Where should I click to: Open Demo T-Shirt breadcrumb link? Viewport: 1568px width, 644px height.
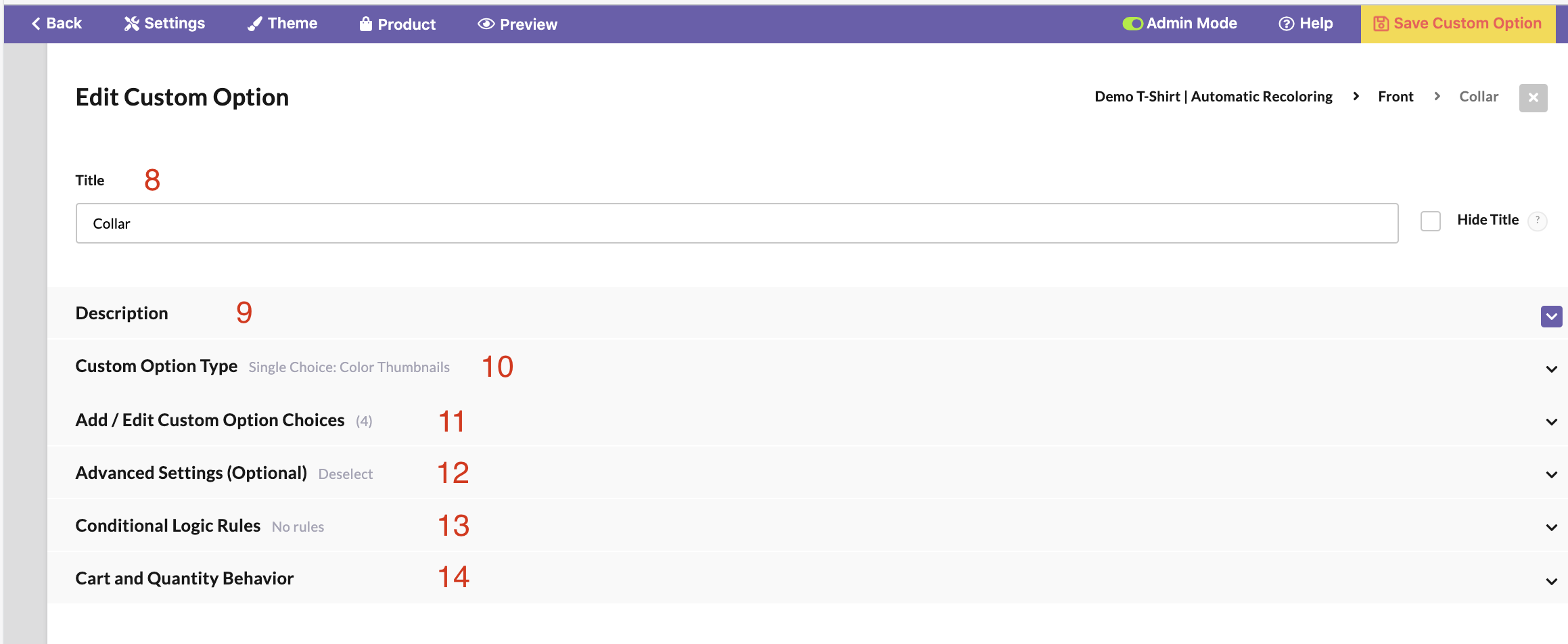(1214, 97)
